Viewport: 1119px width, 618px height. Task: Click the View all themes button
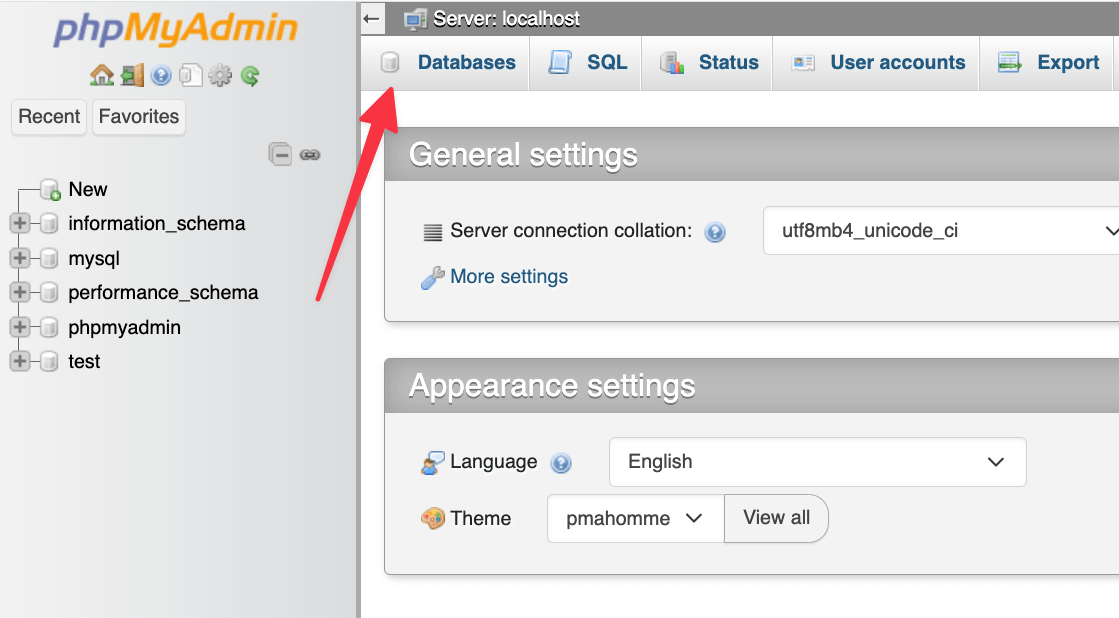click(776, 518)
